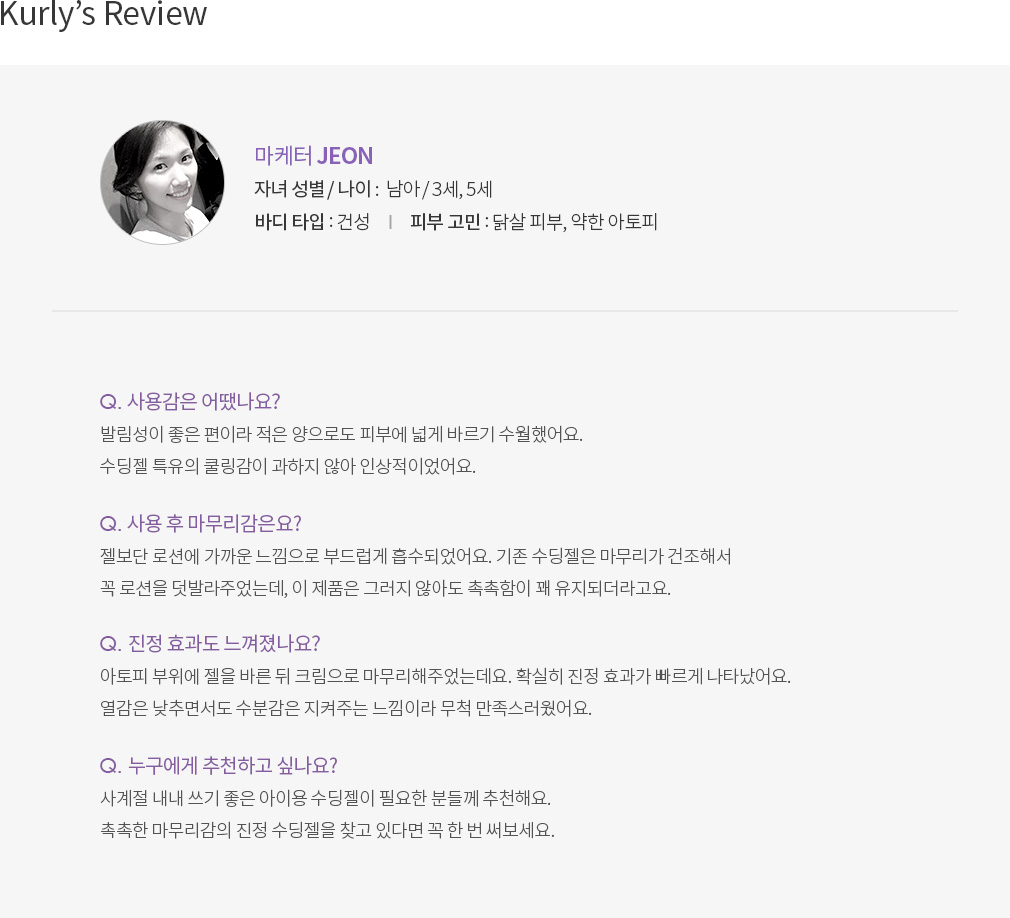
Task: Click the answer line starting 발림성이 좋은
Action: point(341,434)
